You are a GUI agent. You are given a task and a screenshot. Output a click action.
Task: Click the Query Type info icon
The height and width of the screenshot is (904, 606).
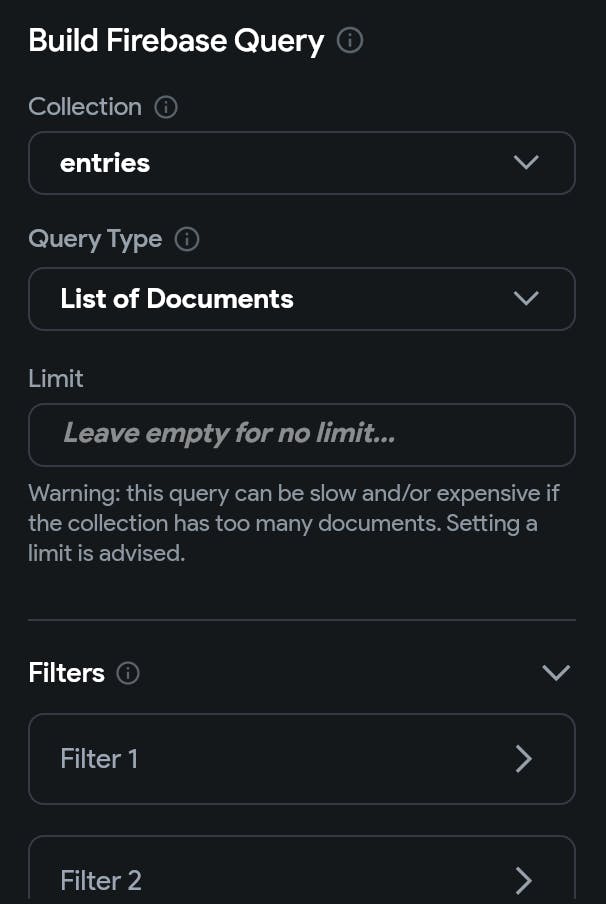tap(187, 239)
